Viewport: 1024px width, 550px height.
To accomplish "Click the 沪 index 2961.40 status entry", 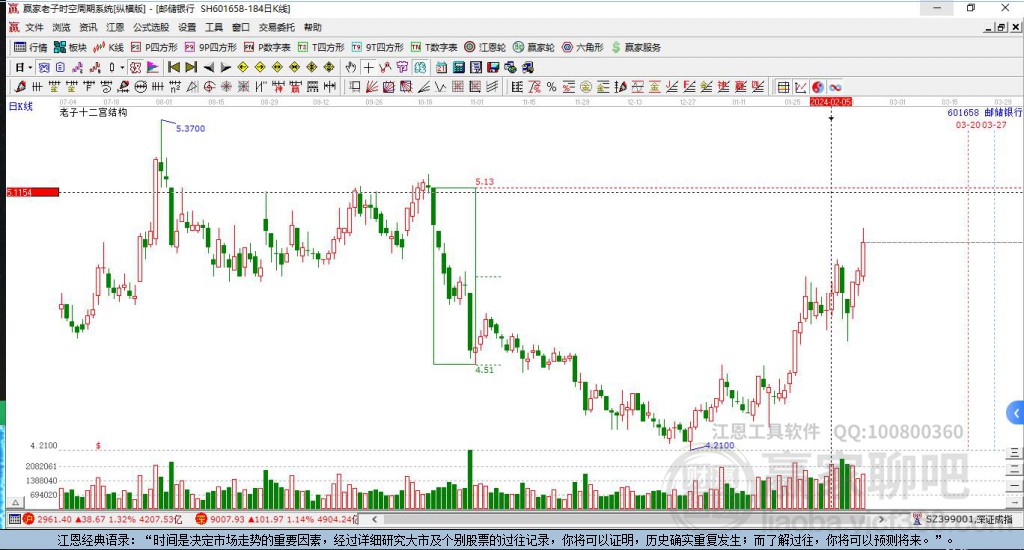I will click(103, 519).
